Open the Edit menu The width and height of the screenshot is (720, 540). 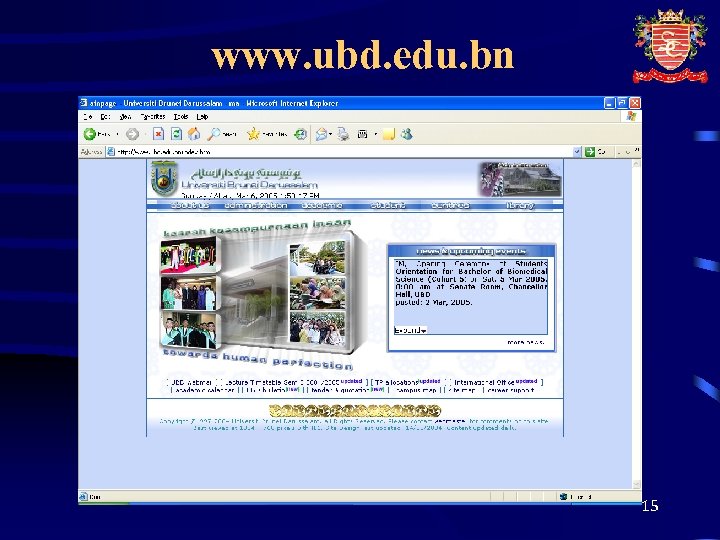[106, 117]
